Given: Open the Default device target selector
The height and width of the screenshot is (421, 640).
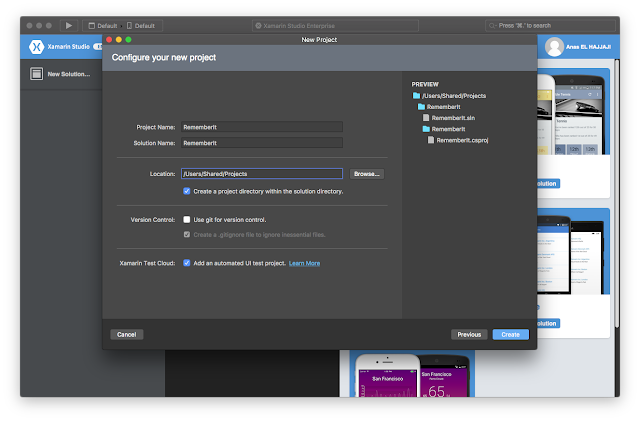Looking at the screenshot, I should coord(141,26).
